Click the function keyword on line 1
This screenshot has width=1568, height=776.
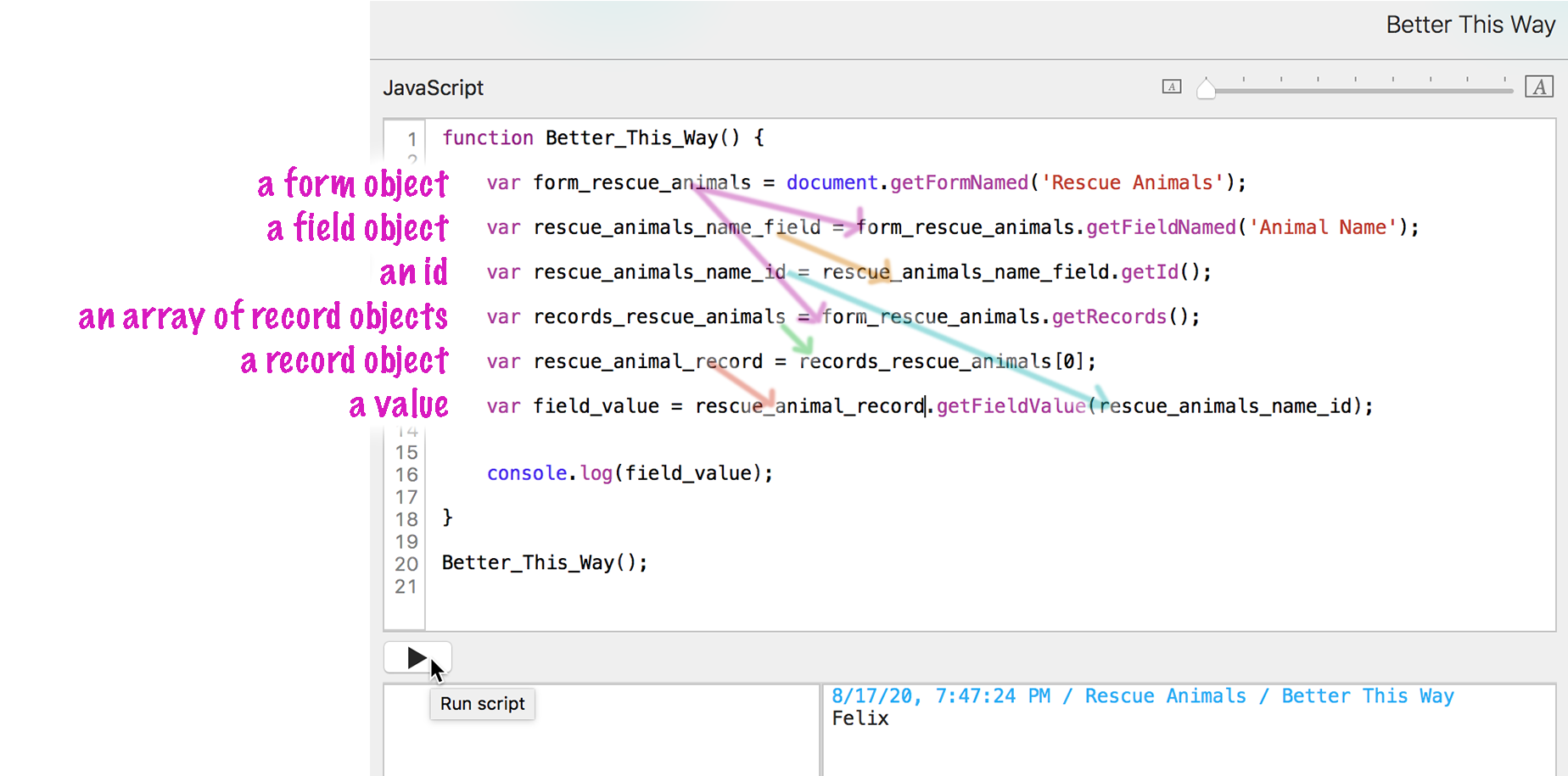pos(487,138)
